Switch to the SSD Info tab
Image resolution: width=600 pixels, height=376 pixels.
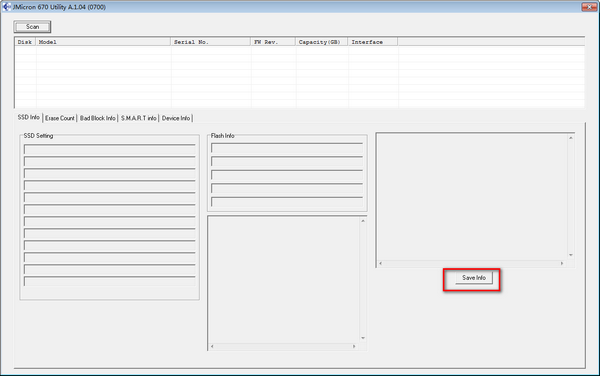point(29,117)
